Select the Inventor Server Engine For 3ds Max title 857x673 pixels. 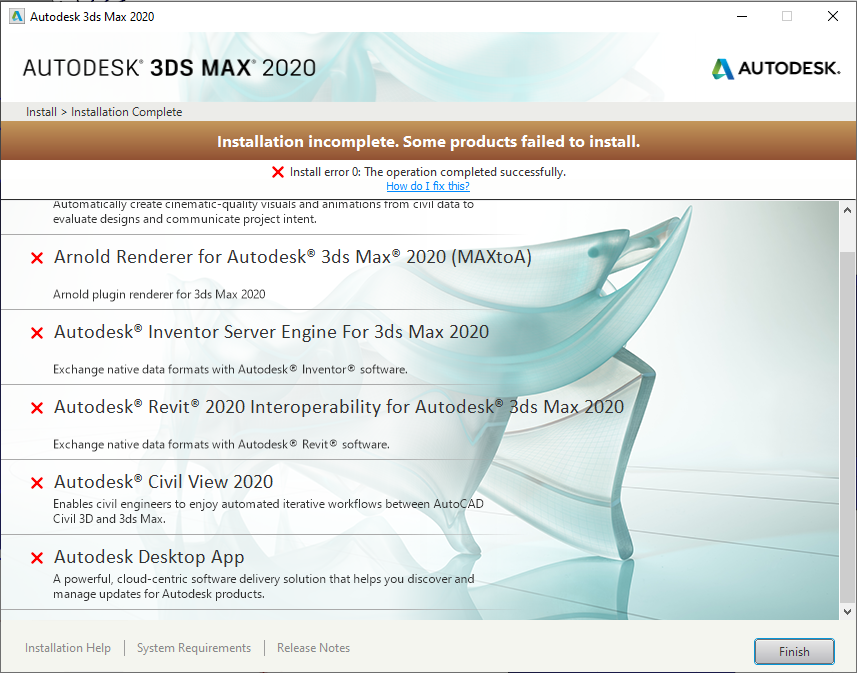[271, 332]
